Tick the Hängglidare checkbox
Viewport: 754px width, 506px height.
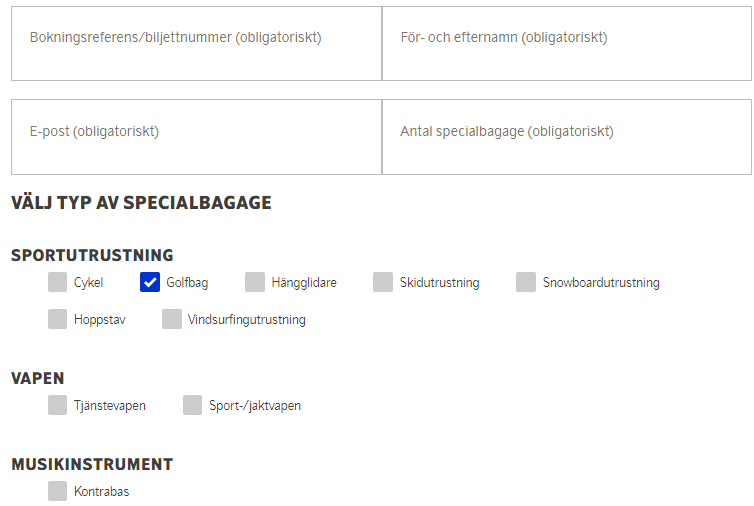(x=255, y=282)
